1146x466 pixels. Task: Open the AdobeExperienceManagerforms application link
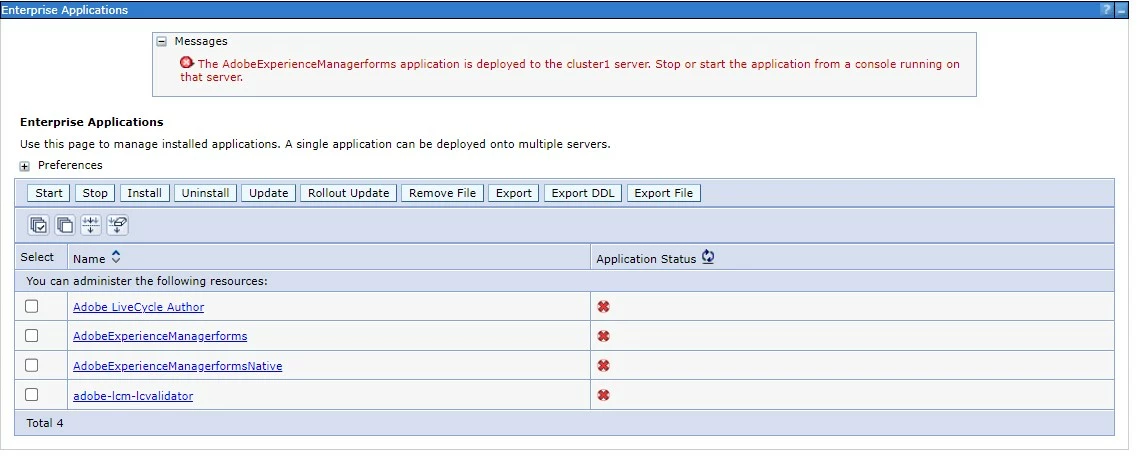(x=160, y=337)
